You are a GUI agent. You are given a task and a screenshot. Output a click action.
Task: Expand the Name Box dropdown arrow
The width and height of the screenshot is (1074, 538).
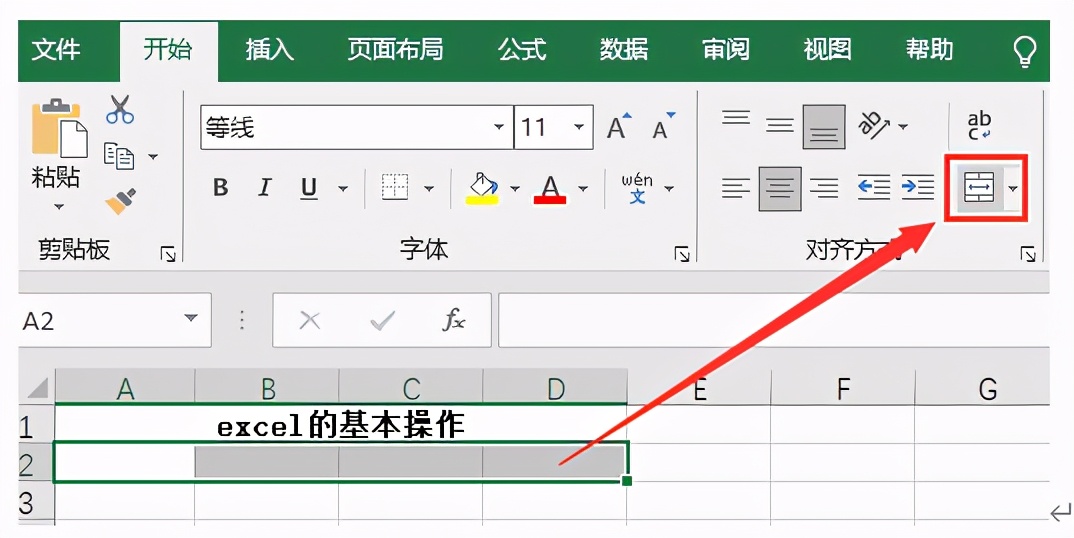coord(191,318)
